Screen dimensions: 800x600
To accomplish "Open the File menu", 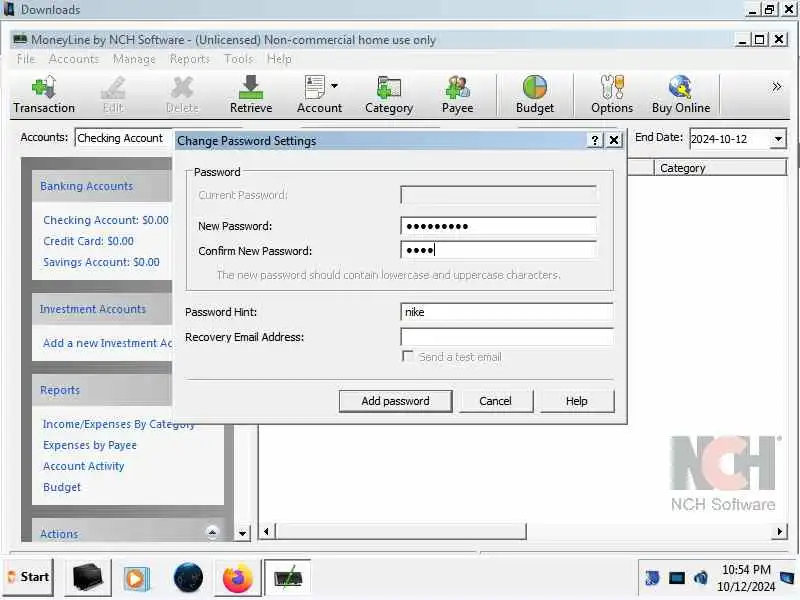I will tap(26, 59).
